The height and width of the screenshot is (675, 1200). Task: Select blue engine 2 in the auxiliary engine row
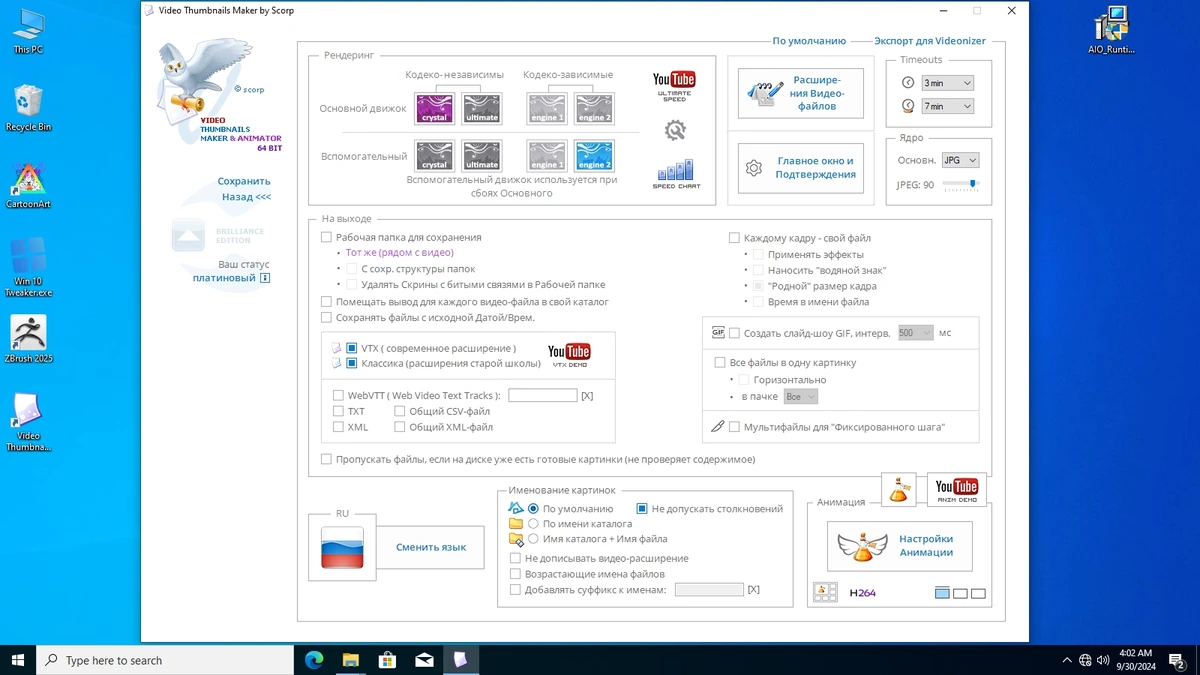(x=594, y=156)
